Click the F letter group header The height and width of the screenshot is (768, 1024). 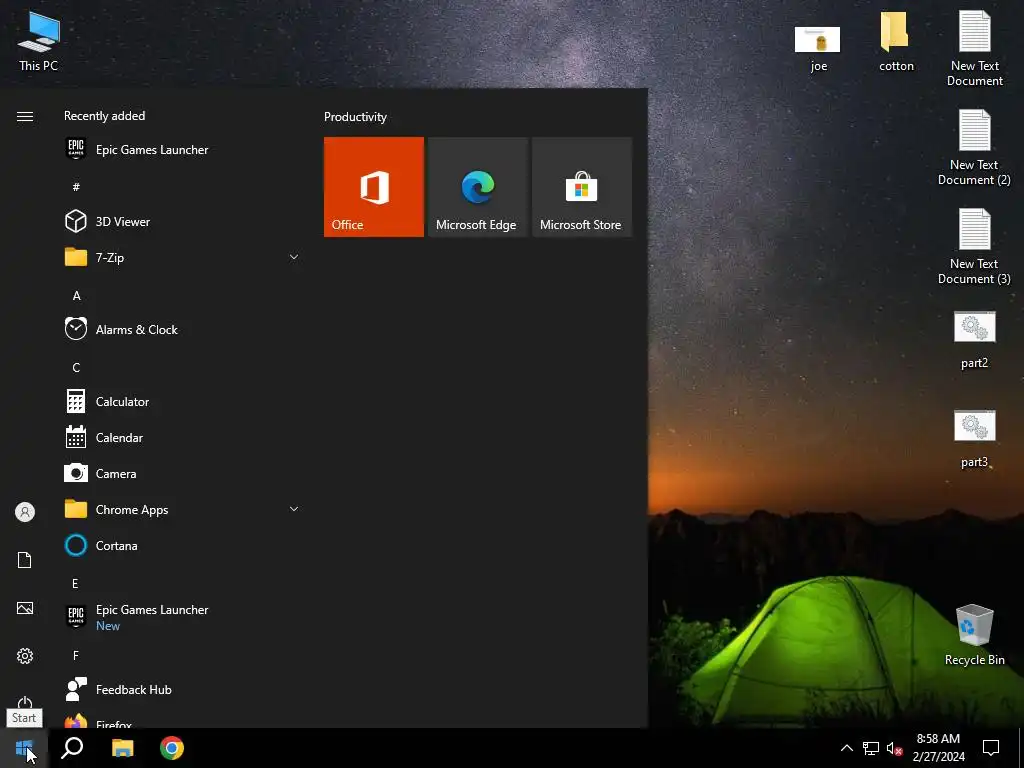[76, 655]
